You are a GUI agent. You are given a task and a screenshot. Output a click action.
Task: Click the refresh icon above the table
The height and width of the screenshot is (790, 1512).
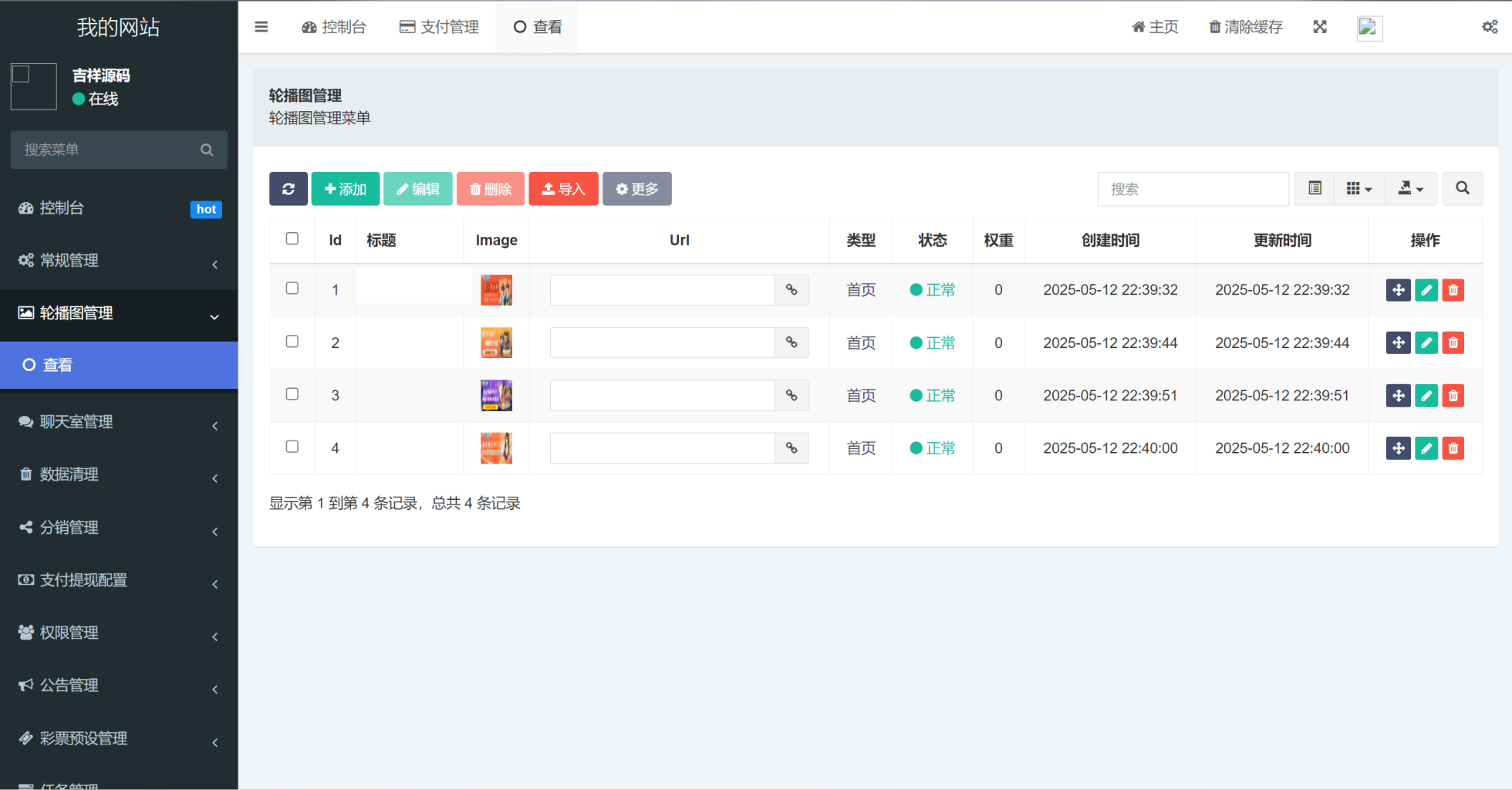pos(288,188)
